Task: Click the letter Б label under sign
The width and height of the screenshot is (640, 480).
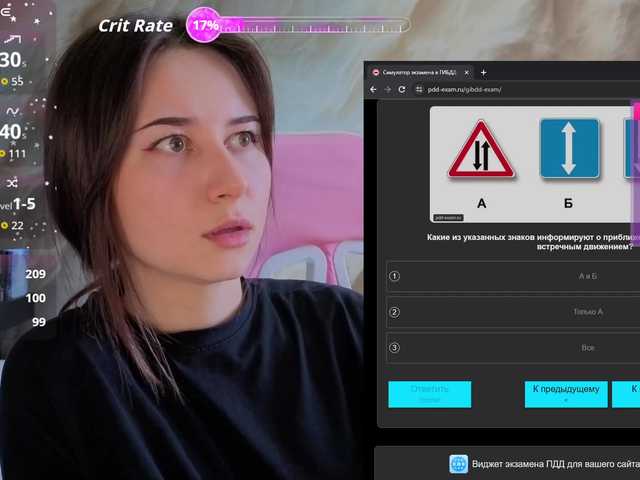Action: [568, 203]
